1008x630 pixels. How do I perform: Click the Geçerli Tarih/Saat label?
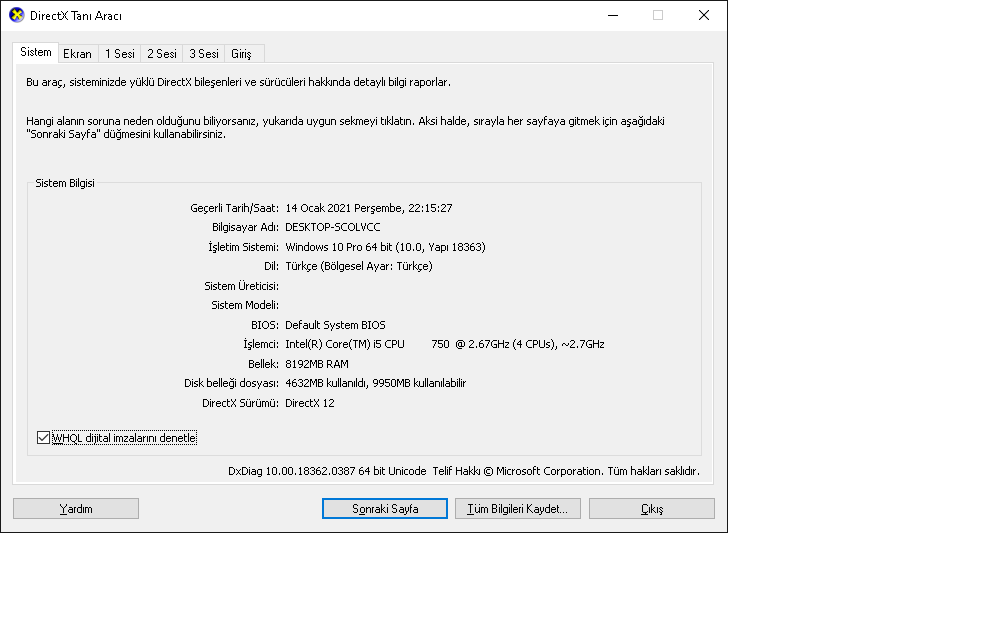click(x=234, y=208)
